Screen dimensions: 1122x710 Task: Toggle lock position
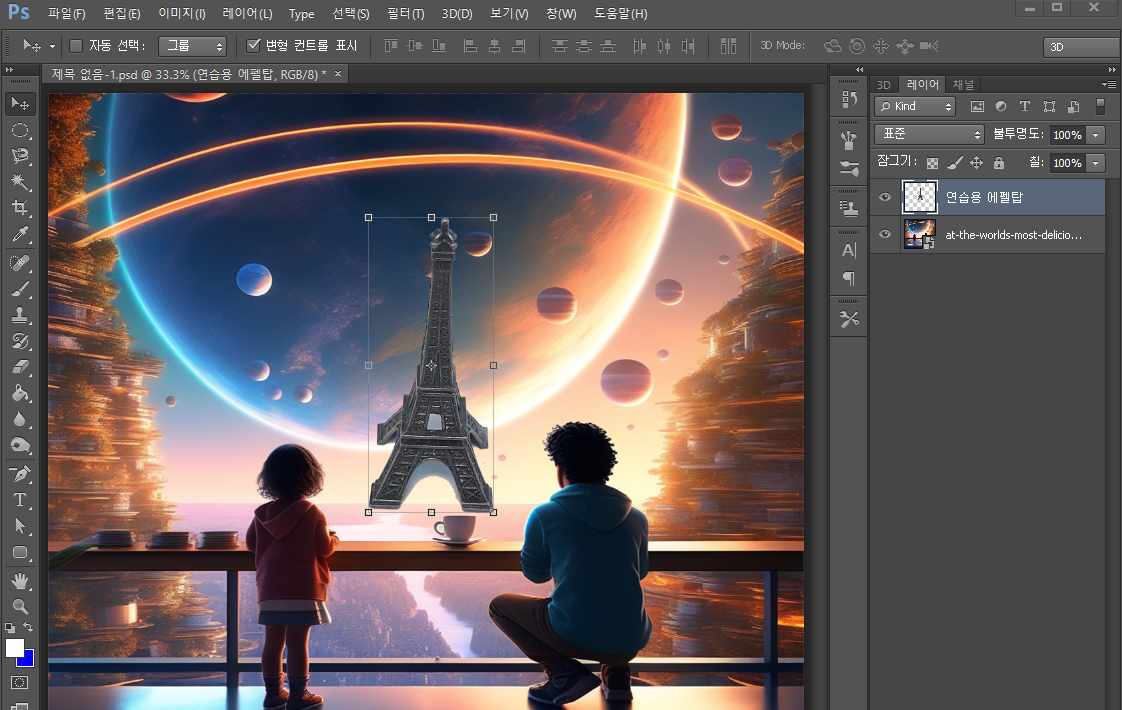[x=977, y=163]
